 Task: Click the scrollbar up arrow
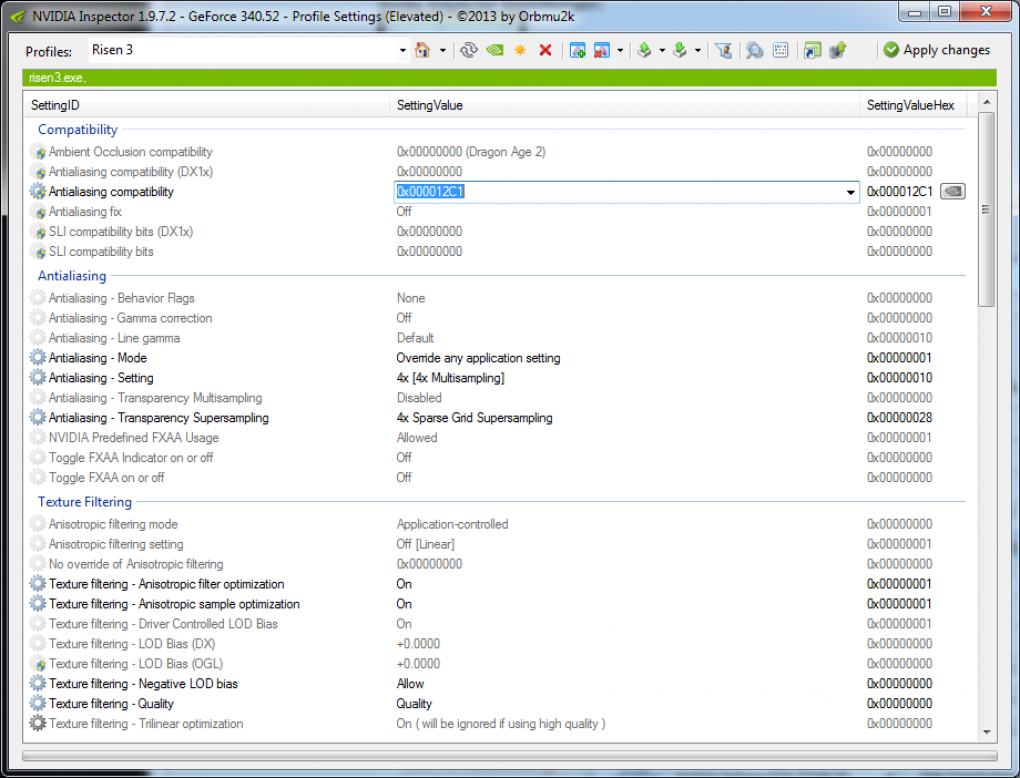pos(986,102)
